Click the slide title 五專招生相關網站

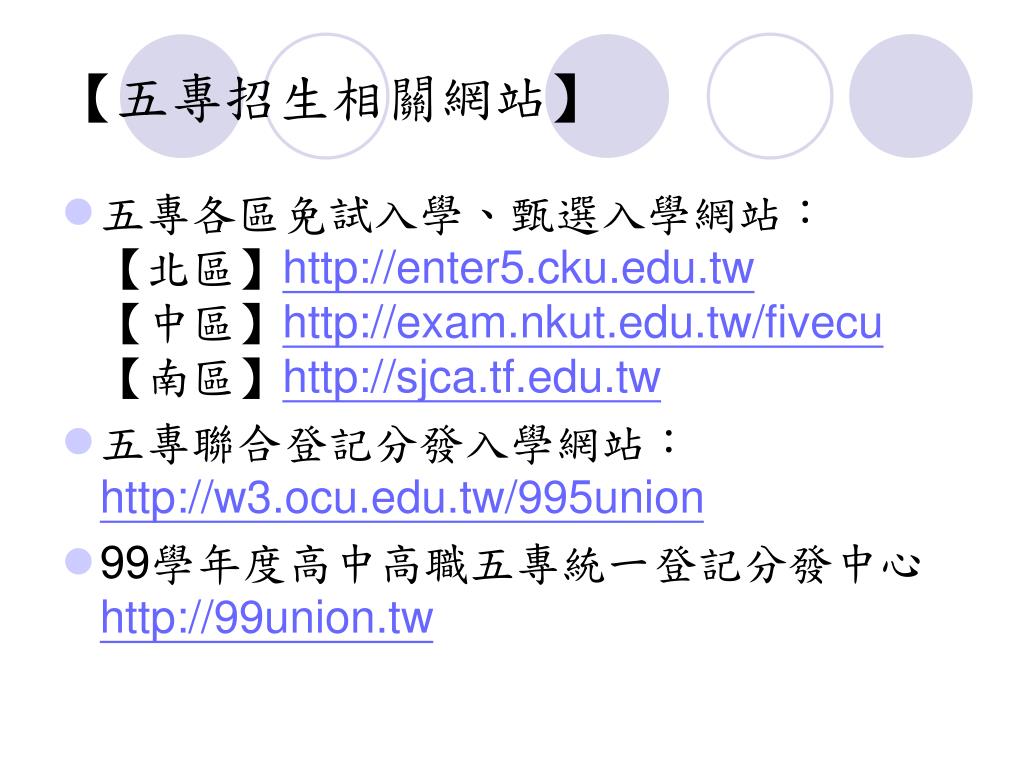332,99
